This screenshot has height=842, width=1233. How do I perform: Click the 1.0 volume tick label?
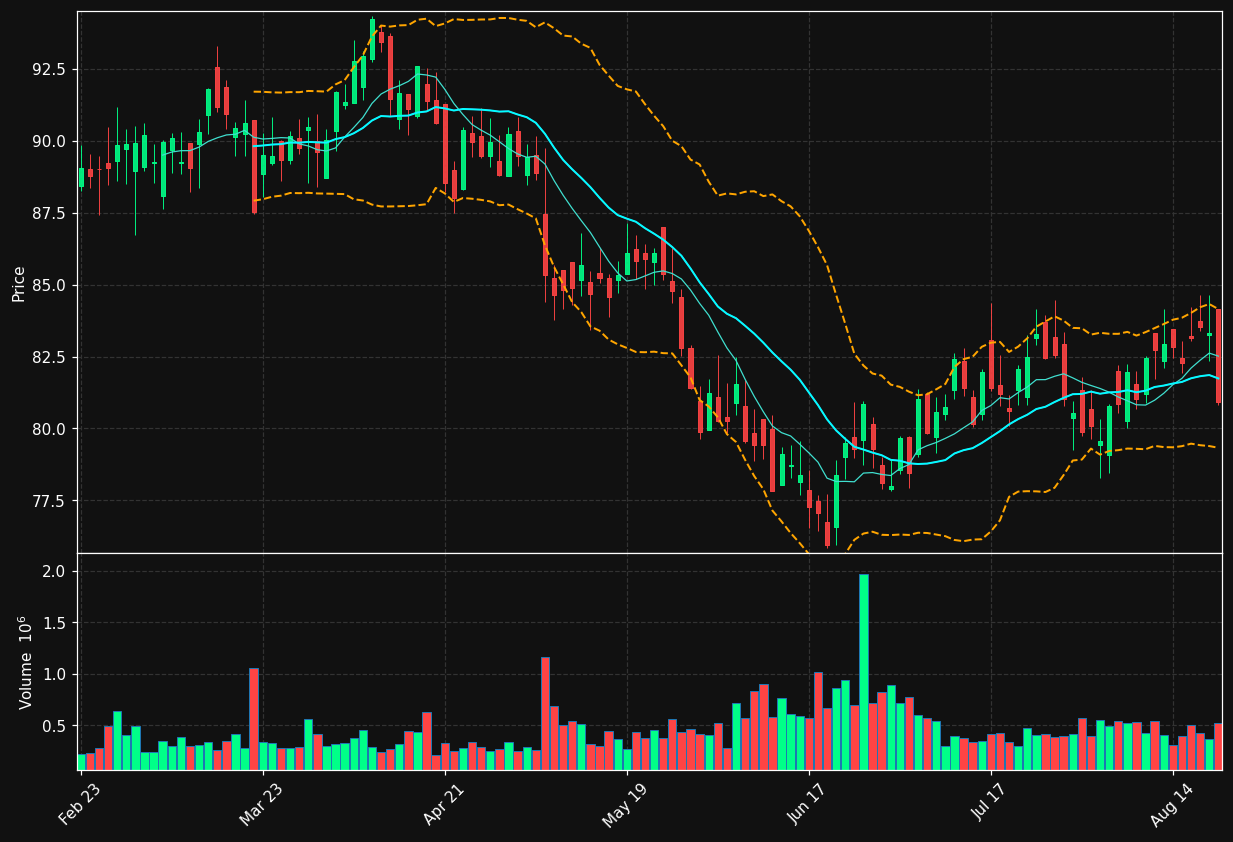(x=54, y=675)
